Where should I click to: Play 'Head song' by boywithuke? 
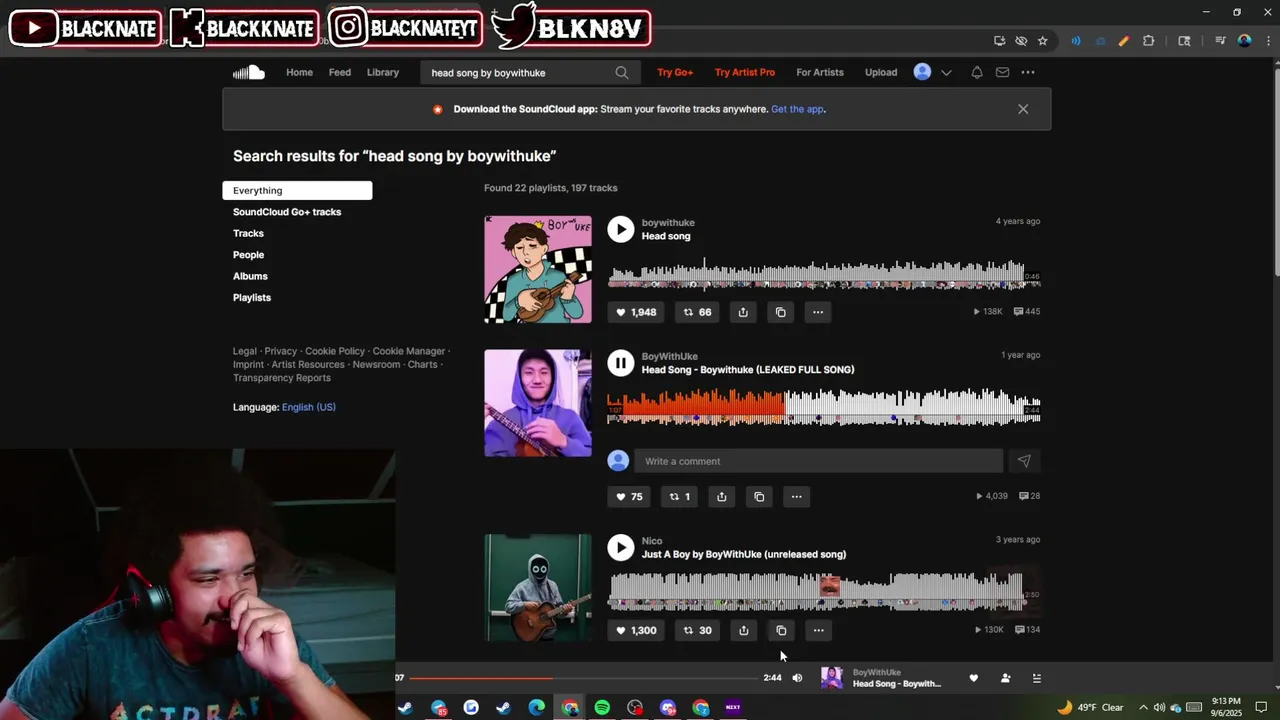tap(621, 229)
